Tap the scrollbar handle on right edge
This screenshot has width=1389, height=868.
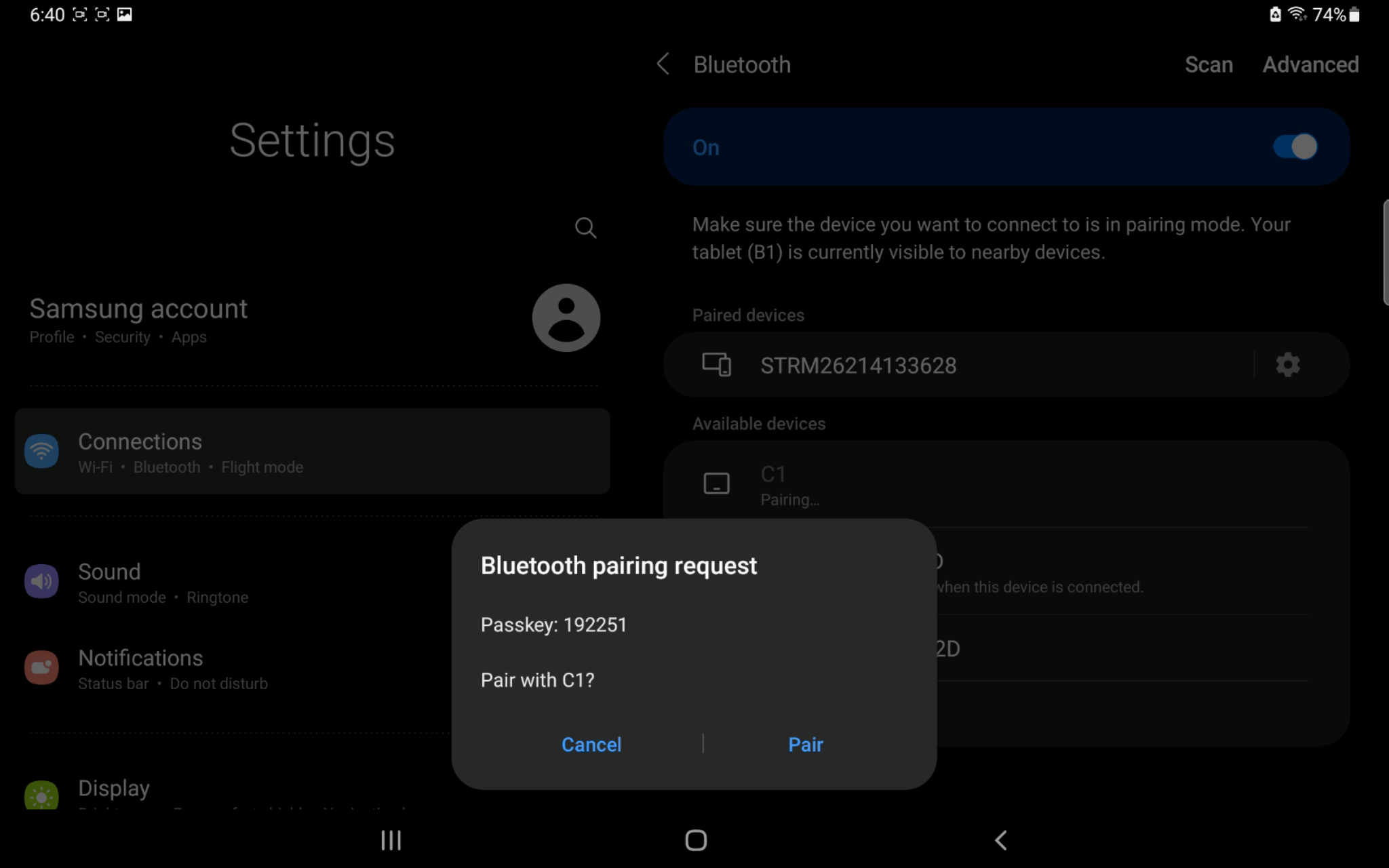pyautogui.click(x=1385, y=252)
